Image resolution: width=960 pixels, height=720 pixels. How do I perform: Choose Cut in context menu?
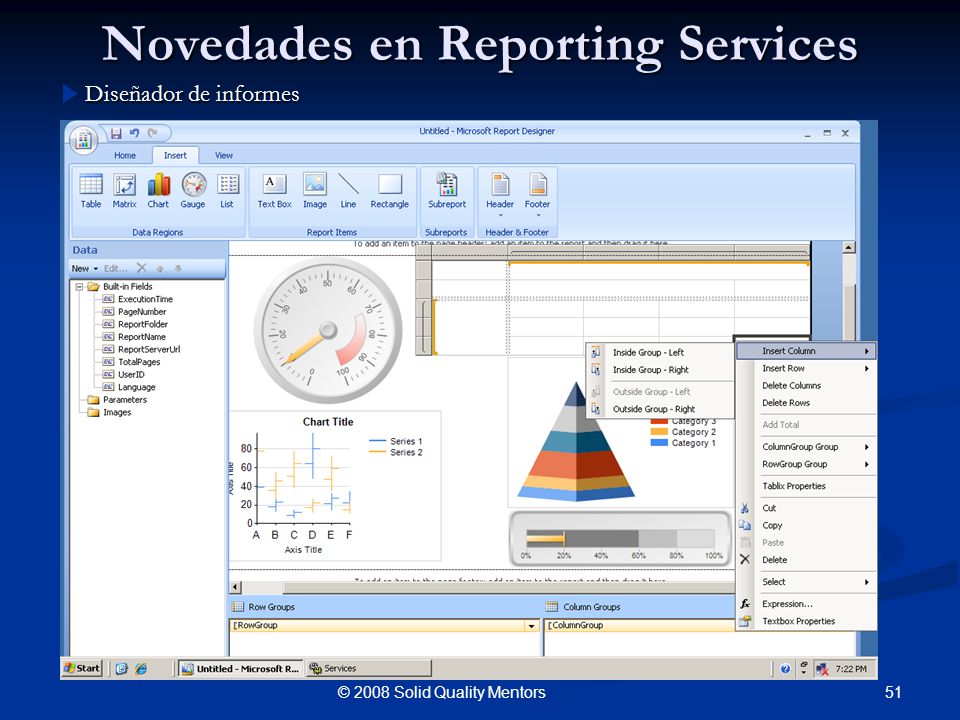(x=806, y=508)
